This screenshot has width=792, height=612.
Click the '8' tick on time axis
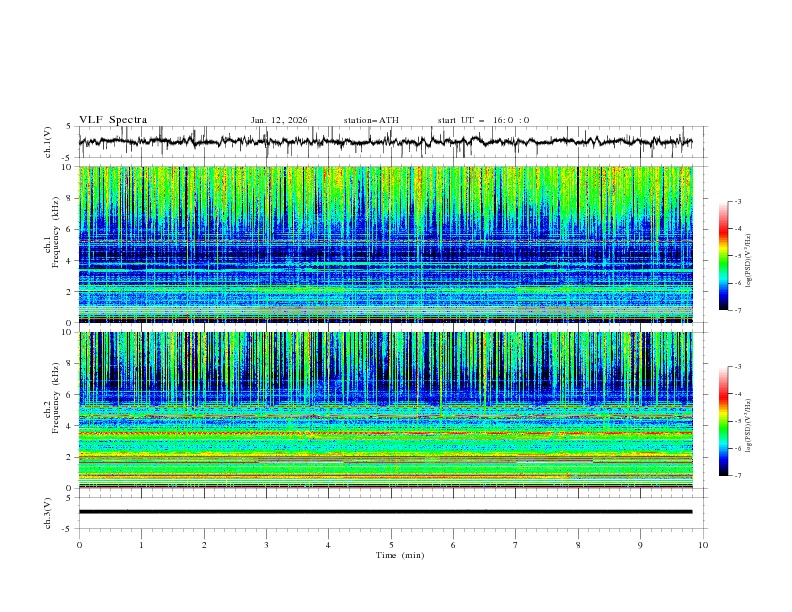click(578, 545)
